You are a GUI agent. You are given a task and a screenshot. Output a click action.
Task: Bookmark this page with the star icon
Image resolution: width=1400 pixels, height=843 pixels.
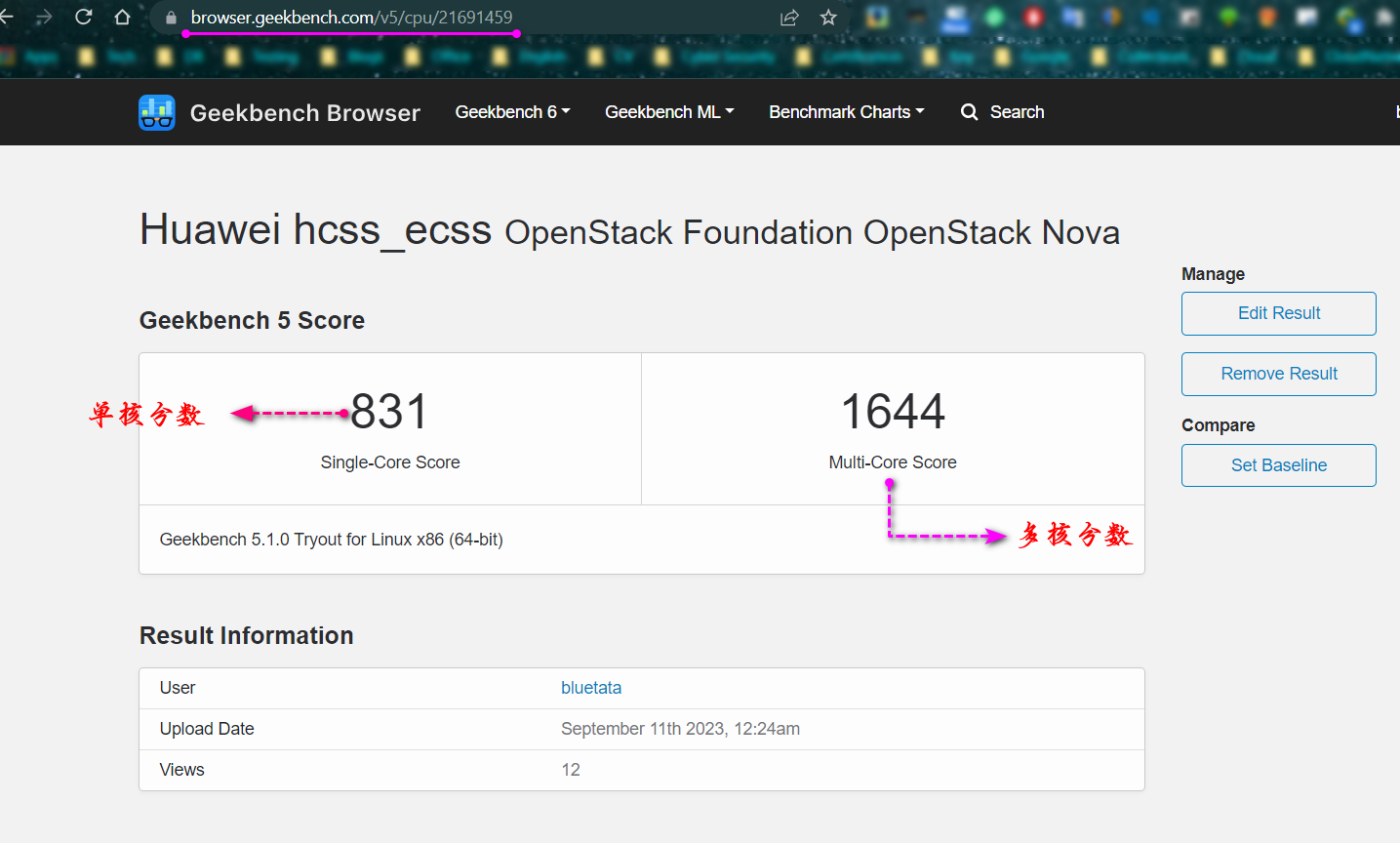click(x=828, y=17)
